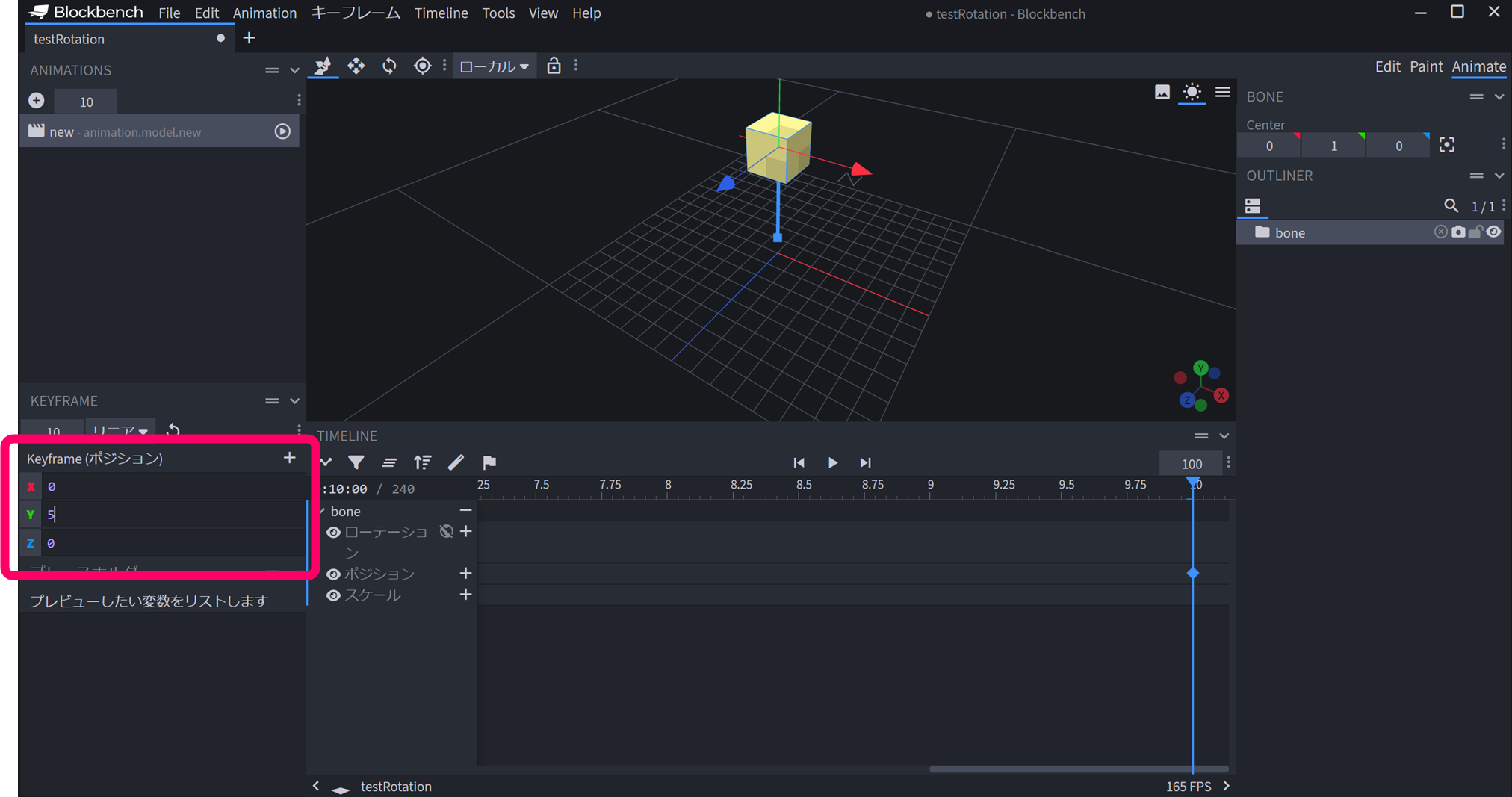
Task: Open the timeline marker flag tool
Action: coord(489,462)
